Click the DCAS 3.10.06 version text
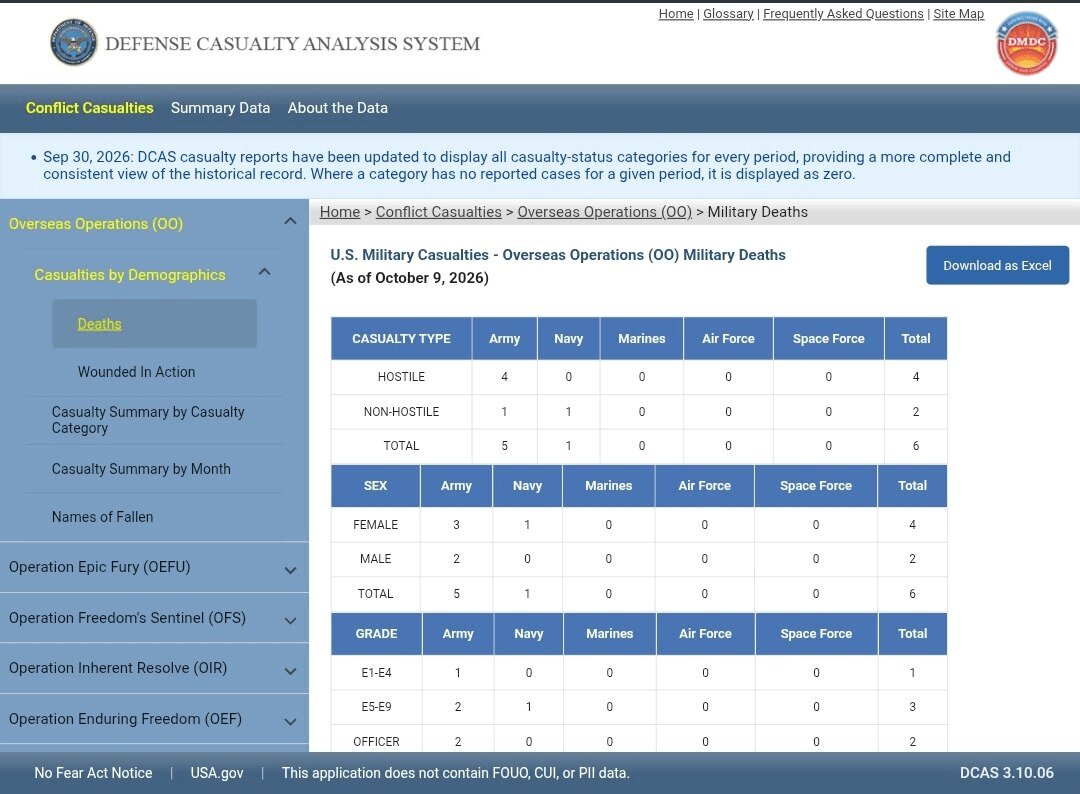1080x794 pixels. 1006,773
